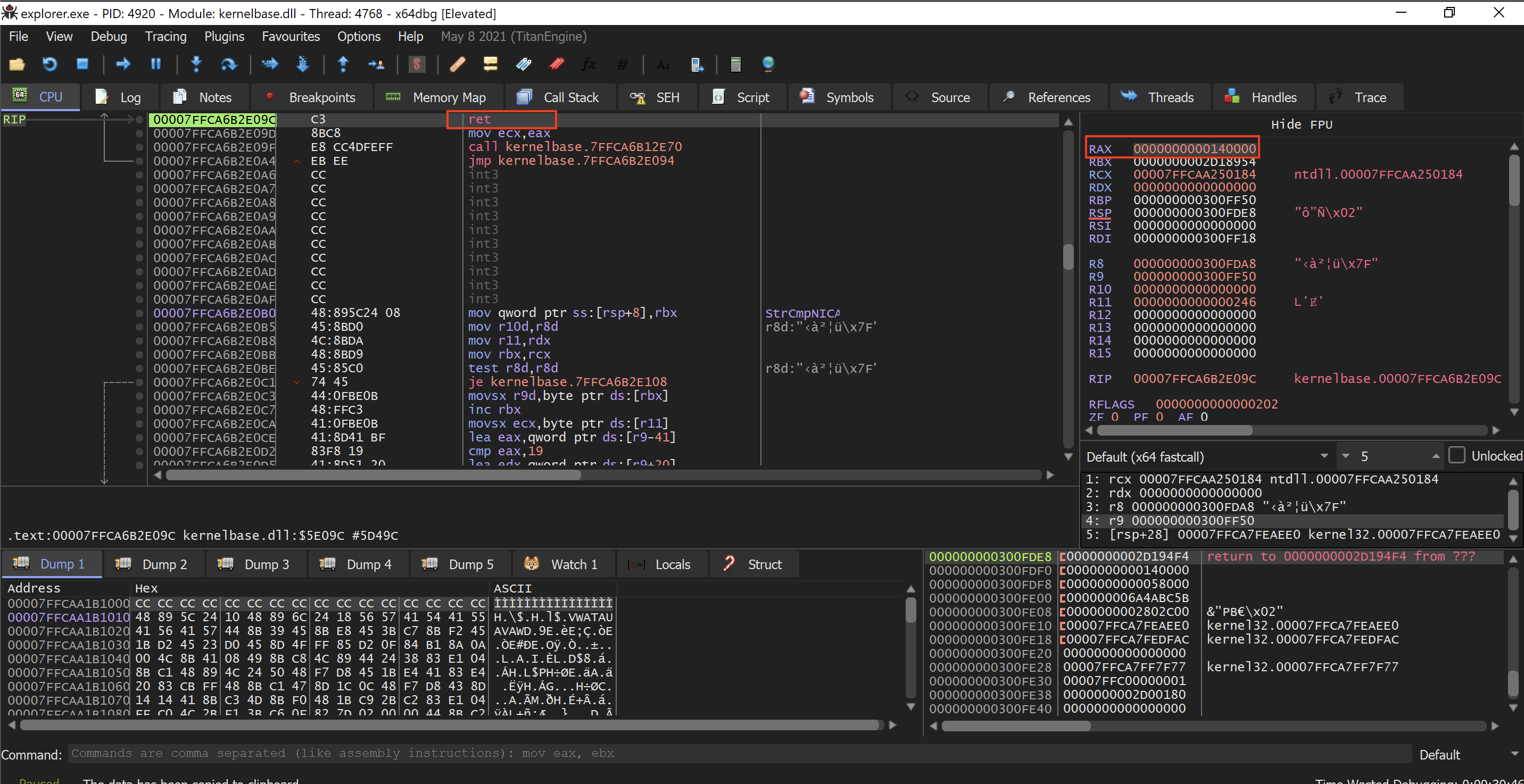Step into with the down-arrow icon

(196, 64)
